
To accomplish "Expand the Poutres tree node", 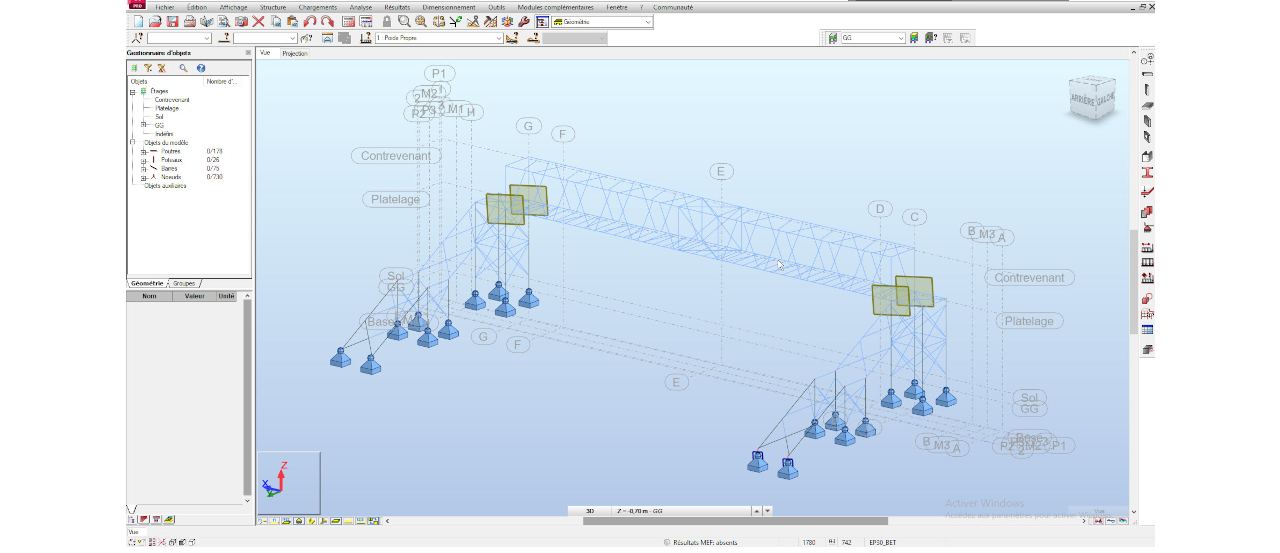I will [144, 152].
